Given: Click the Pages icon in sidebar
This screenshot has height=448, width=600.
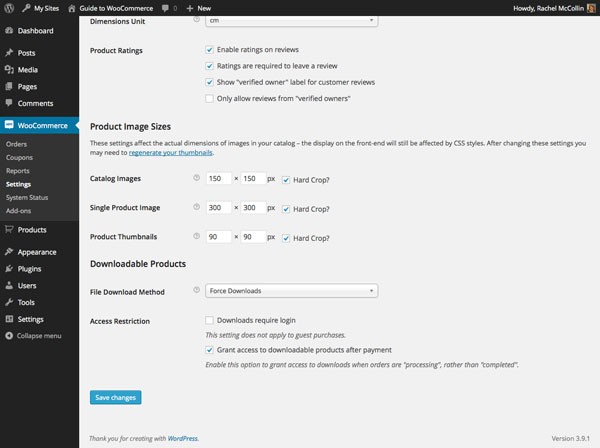Looking at the screenshot, I should tap(9, 86).
